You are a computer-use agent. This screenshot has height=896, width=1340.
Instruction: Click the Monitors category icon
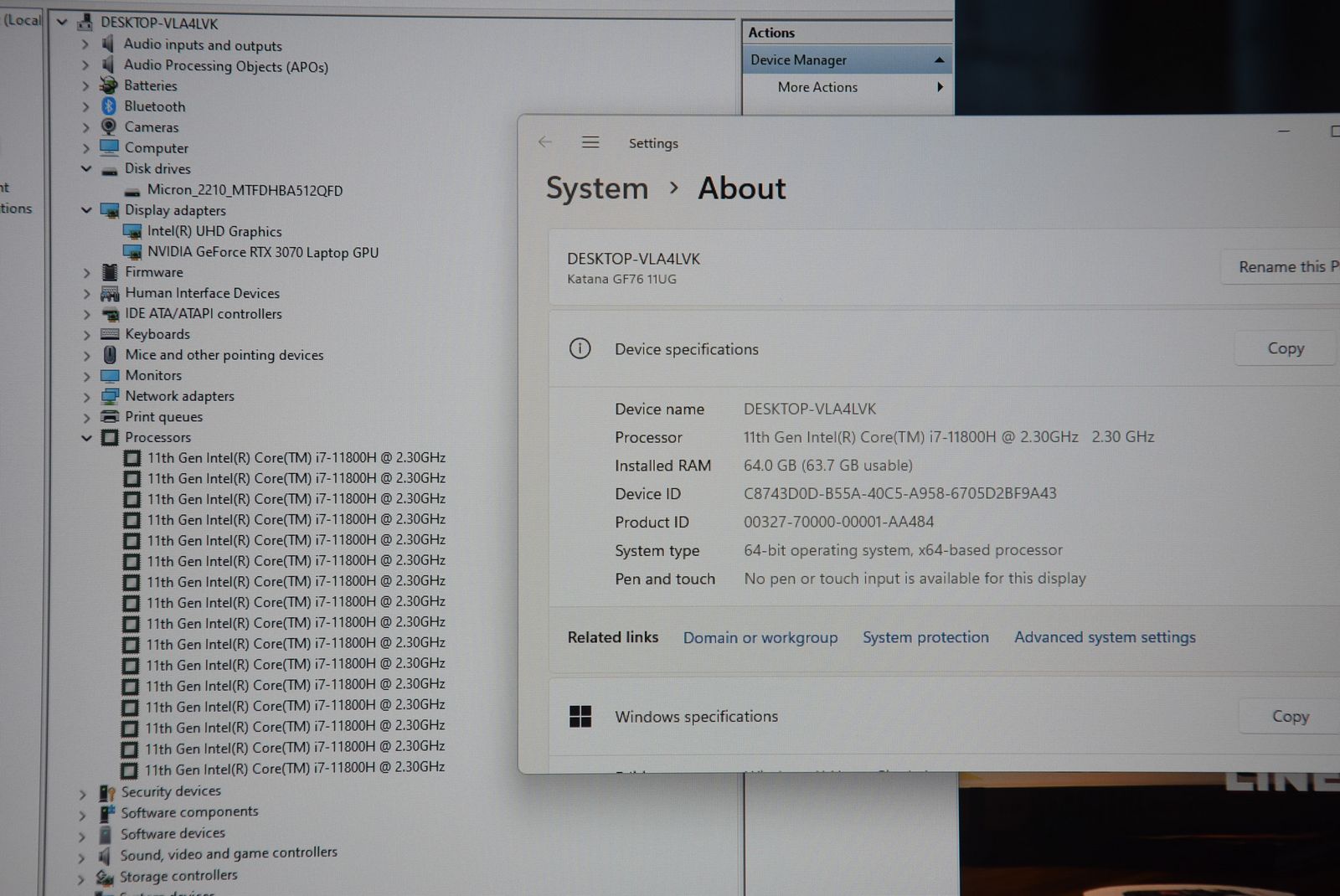pos(110,375)
